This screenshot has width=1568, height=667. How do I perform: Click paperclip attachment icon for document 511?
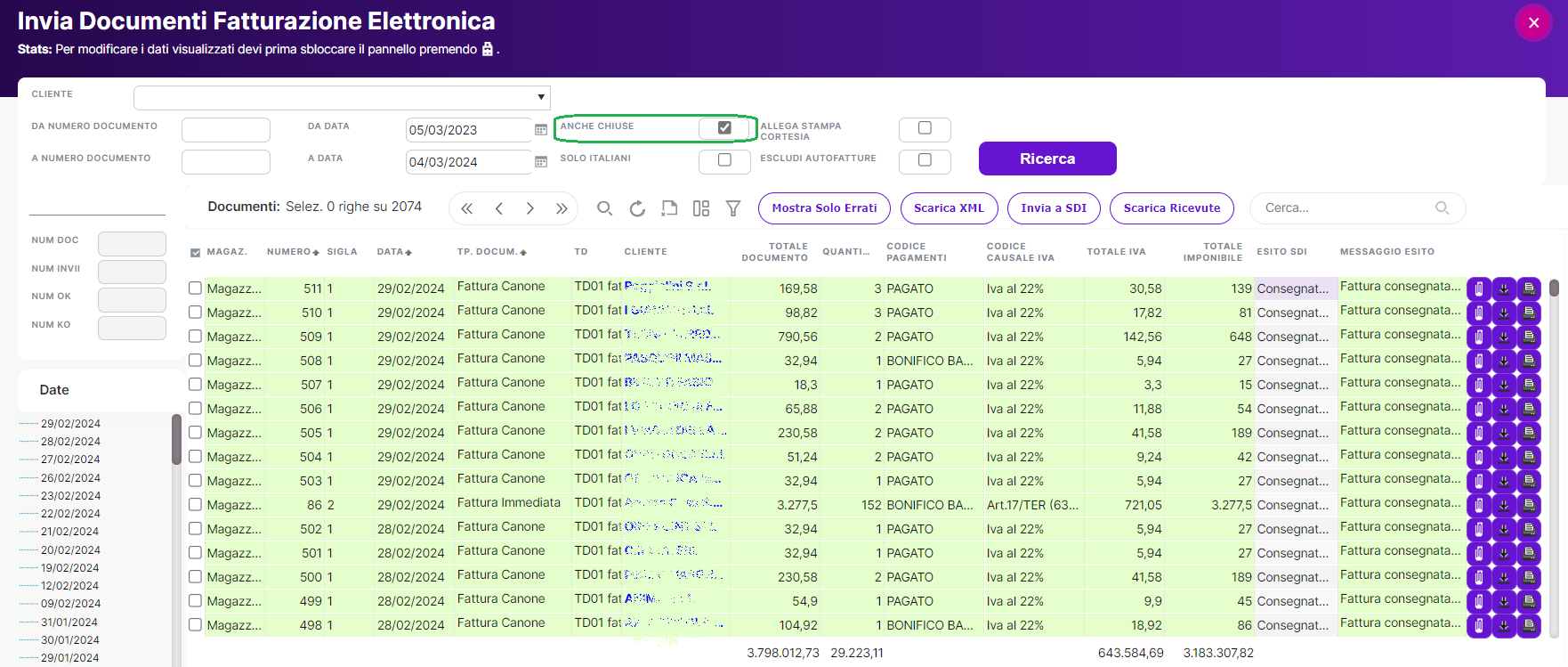click(x=1478, y=289)
